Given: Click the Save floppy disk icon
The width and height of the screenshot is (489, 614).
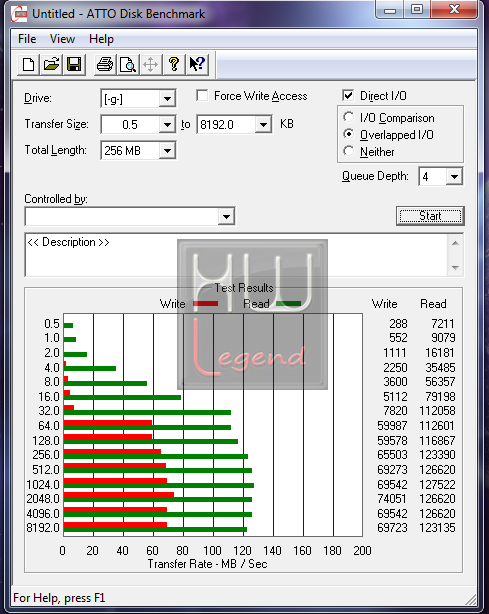Looking at the screenshot, I should tap(74, 64).
